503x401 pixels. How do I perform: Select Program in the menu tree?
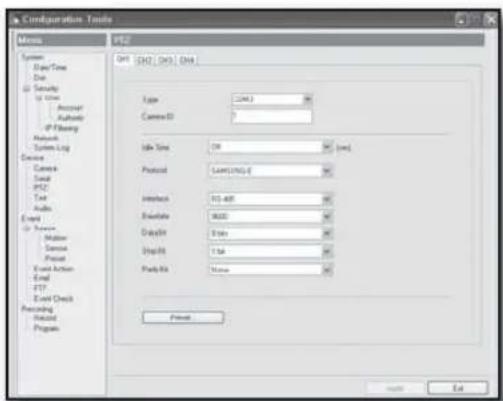tap(46, 328)
